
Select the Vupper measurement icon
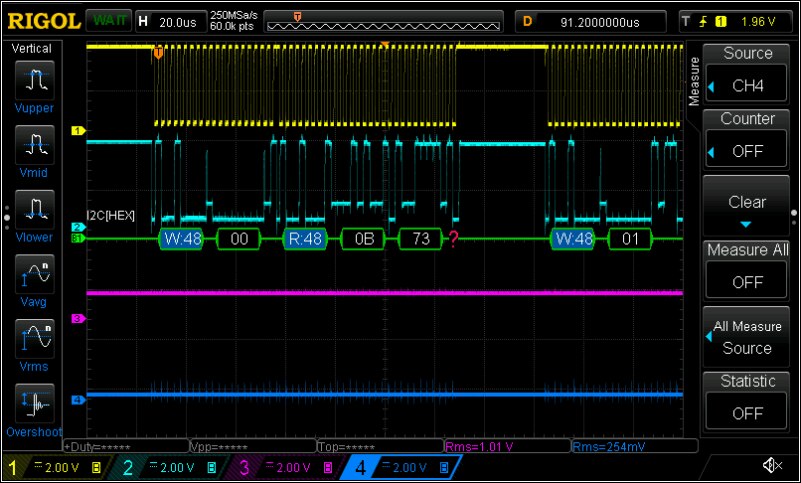point(36,77)
